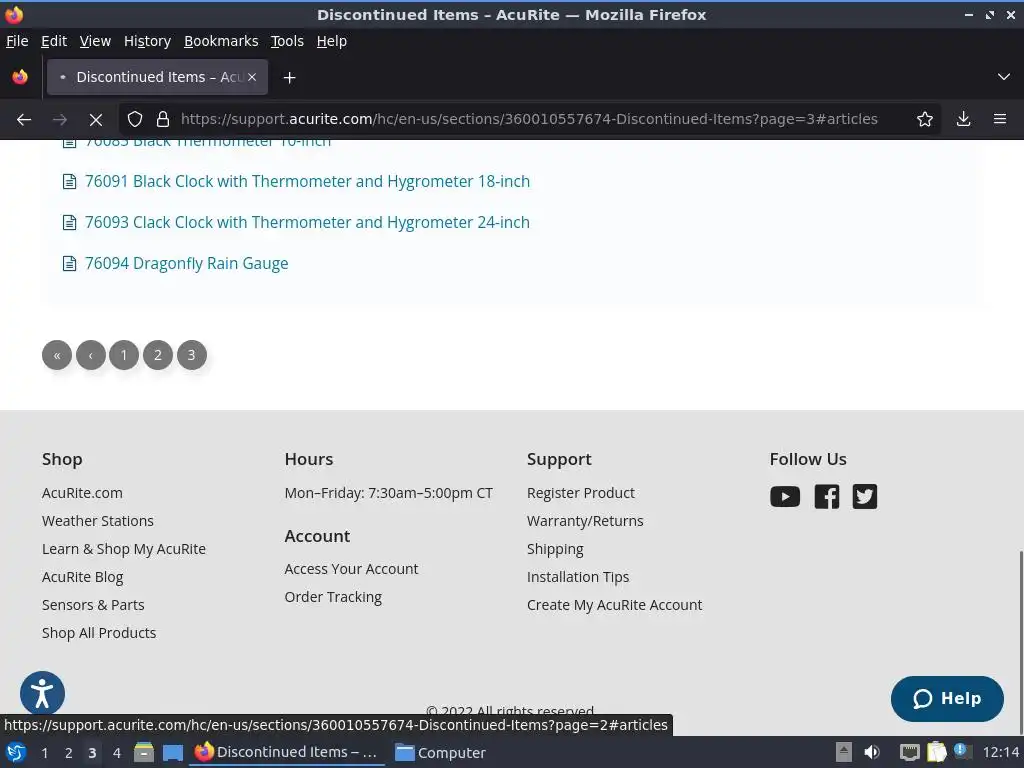
Task: Open 76091 Black Clock 18-inch article
Action: pos(308,182)
